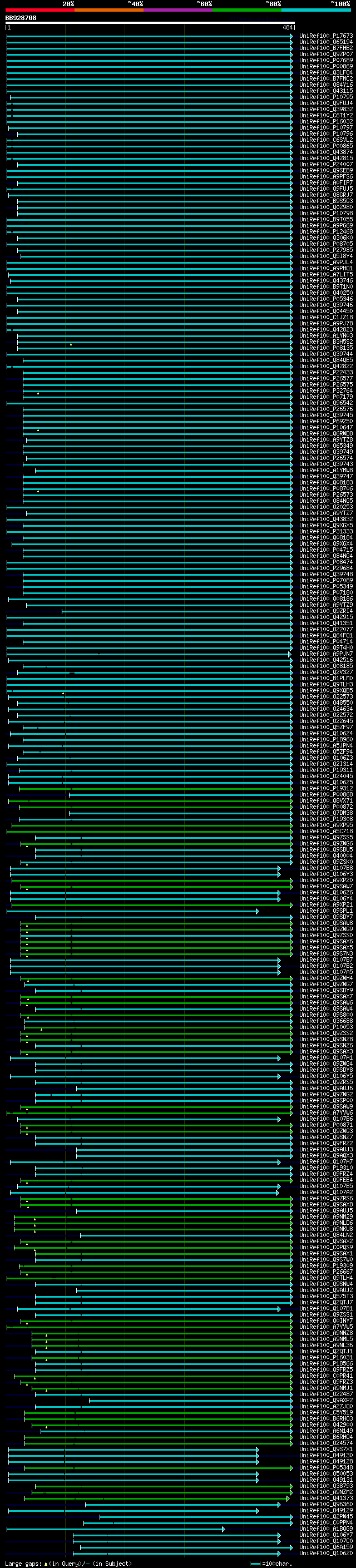Click the end position label 484
The width and height of the screenshot is (356, 1568).
[287, 27]
